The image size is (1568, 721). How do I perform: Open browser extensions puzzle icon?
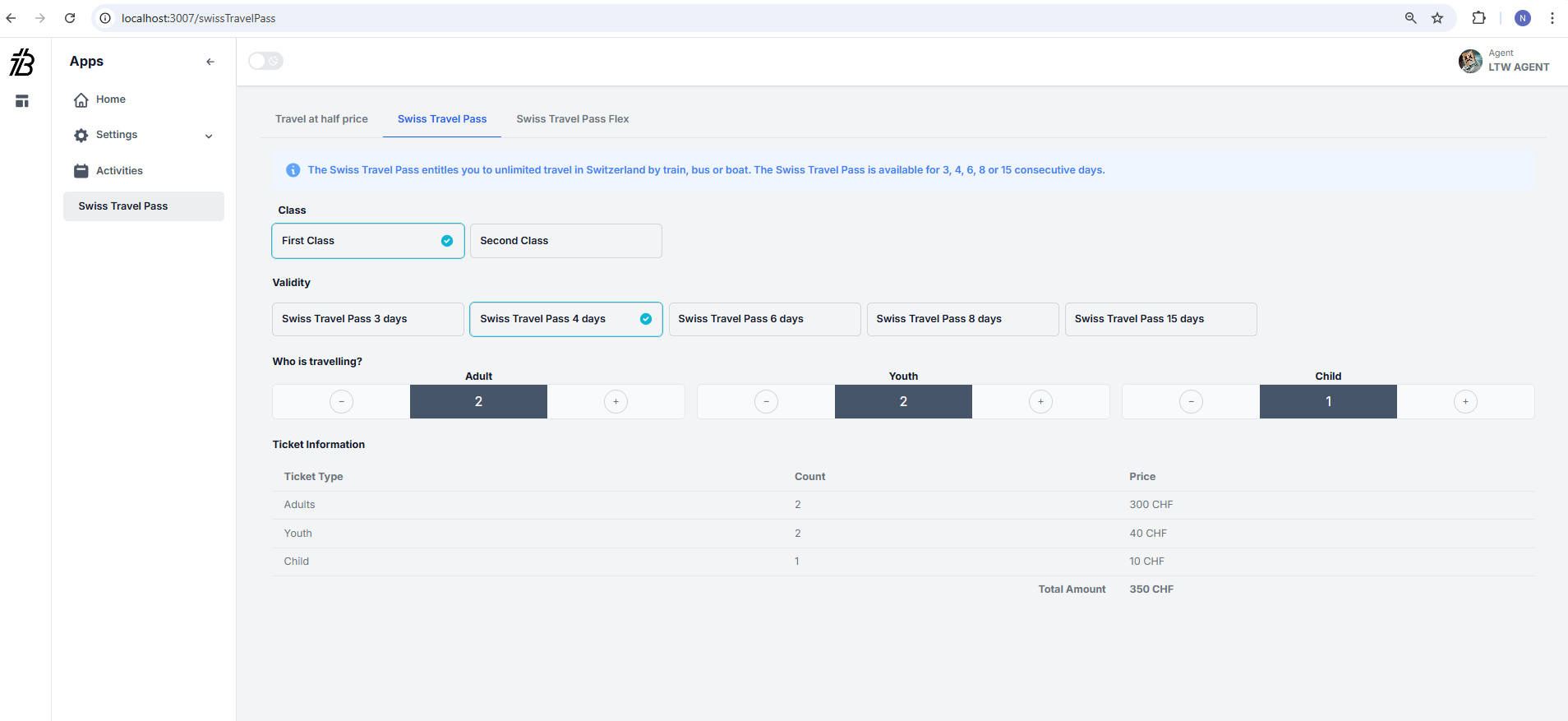click(1478, 18)
